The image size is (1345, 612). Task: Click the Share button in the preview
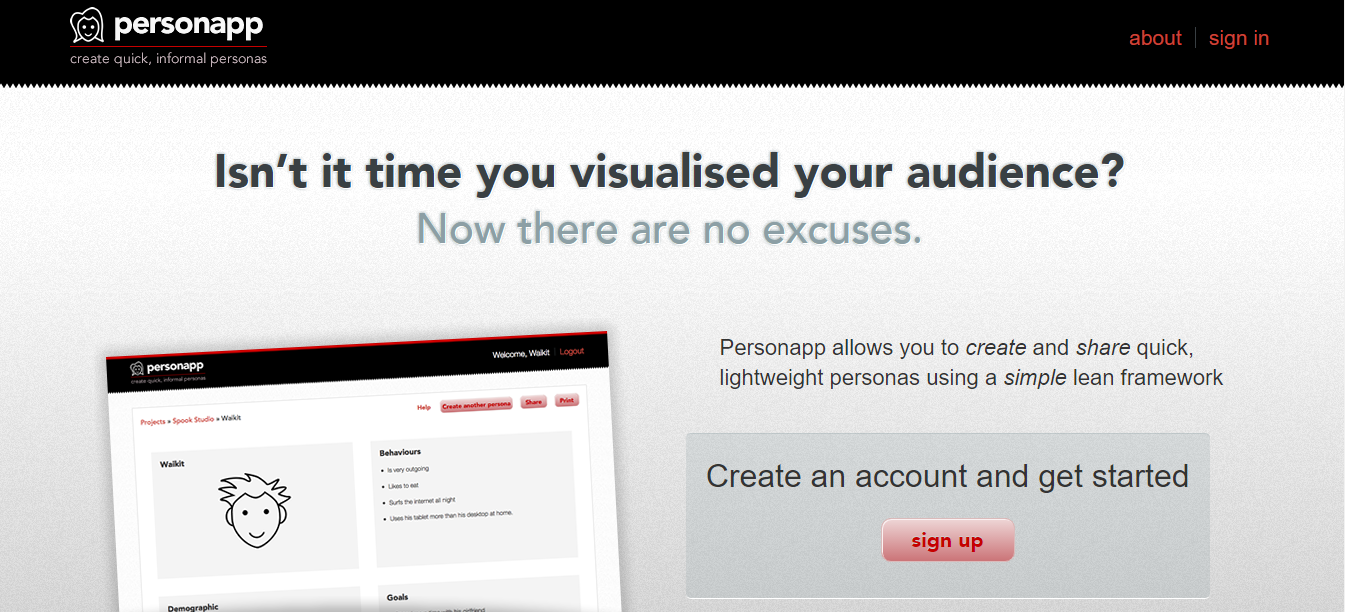pyautogui.click(x=533, y=402)
